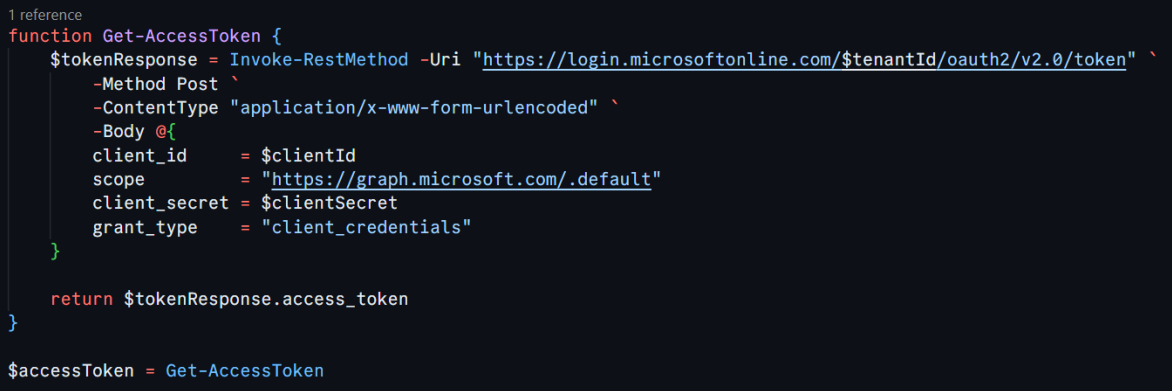Click the "client_credentials" string value
The image size is (1172, 391).
366,228
